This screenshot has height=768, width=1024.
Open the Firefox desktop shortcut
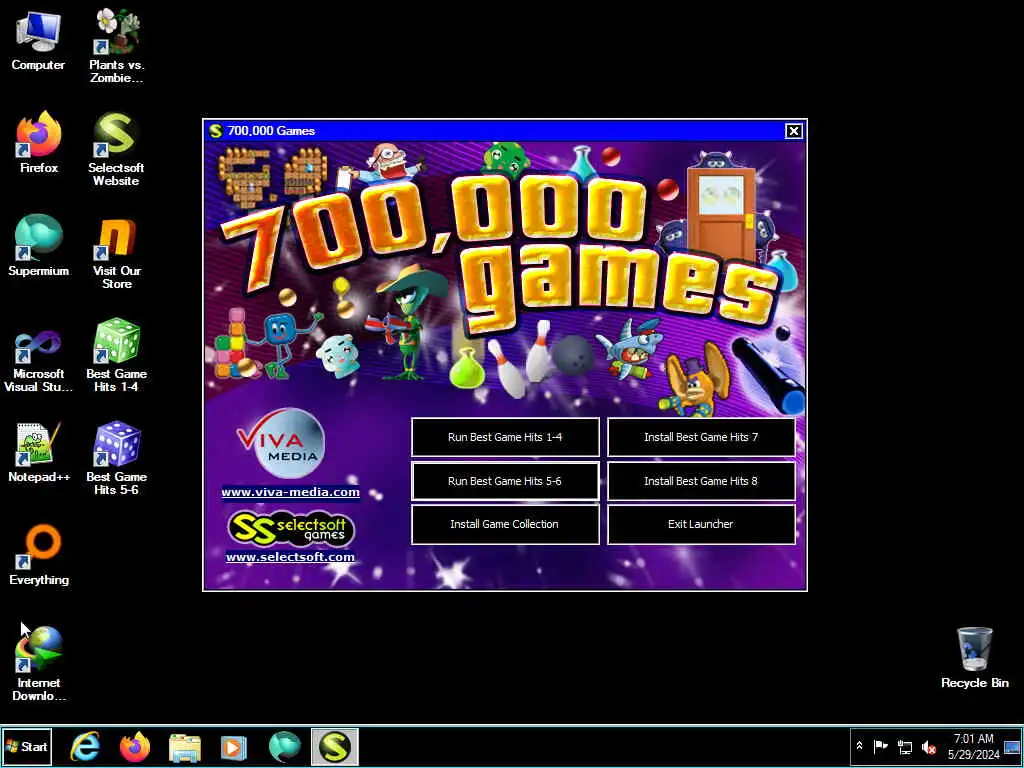coord(39,142)
